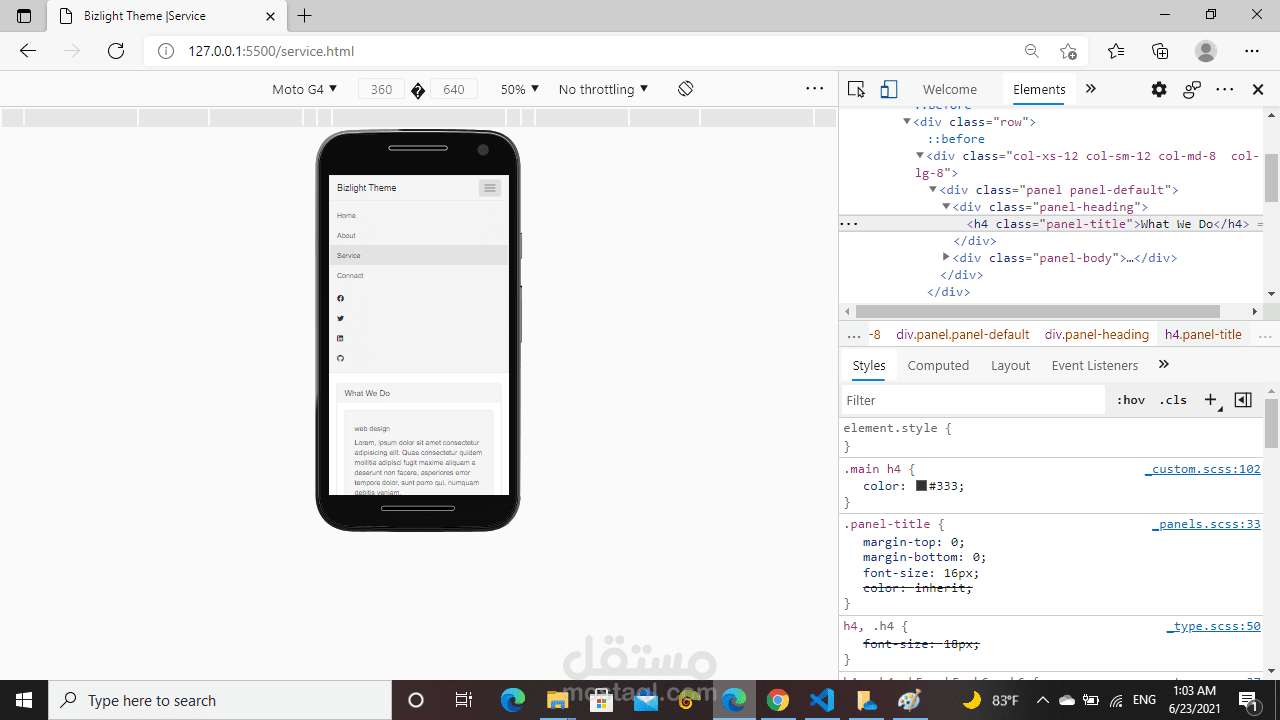This screenshot has height=720, width=1280.
Task: Open Customize and control DevTools menu
Action: pyautogui.click(x=1225, y=89)
